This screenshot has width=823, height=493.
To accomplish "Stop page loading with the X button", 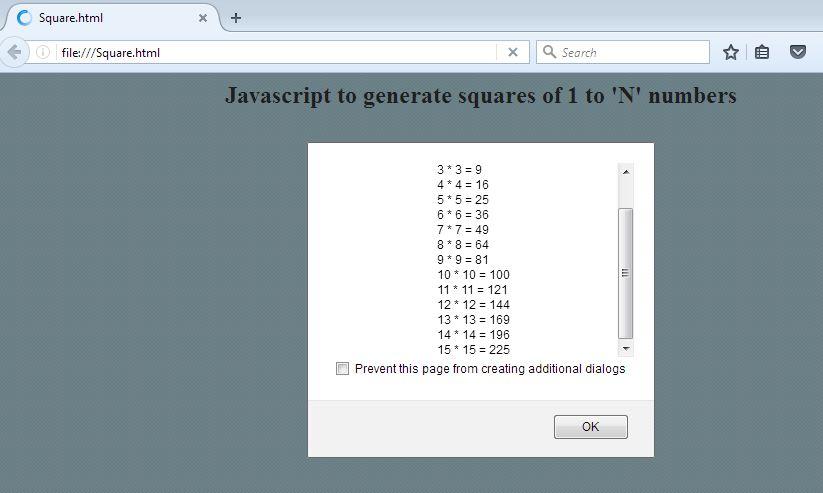I will click(x=513, y=52).
